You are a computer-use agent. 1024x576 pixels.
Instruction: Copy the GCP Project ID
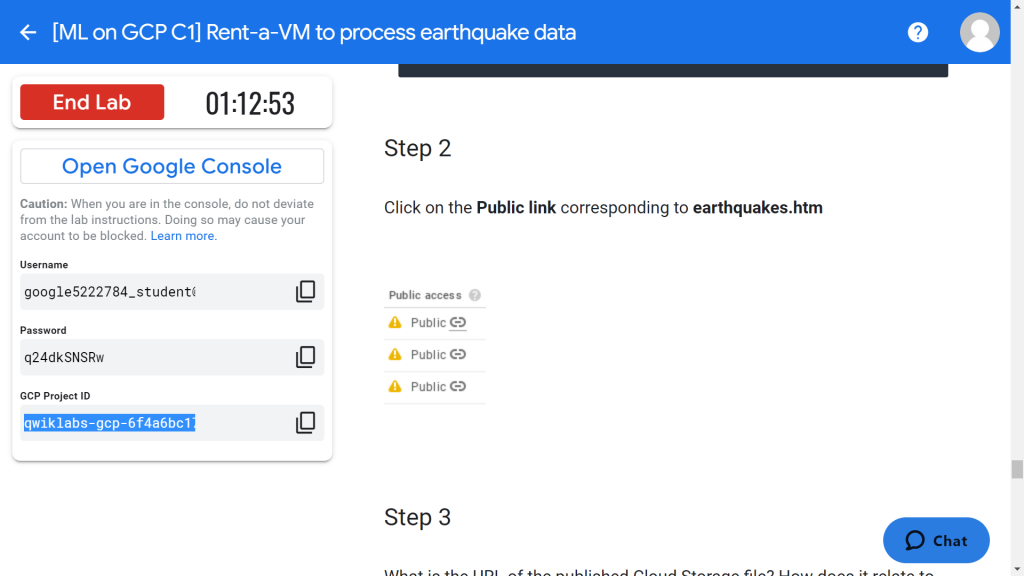coord(305,423)
